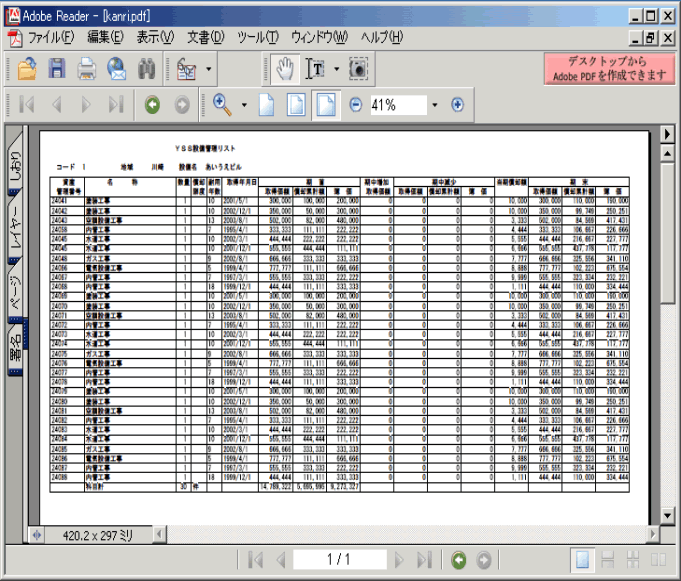Set view to Fit Page icon

pos(296,105)
